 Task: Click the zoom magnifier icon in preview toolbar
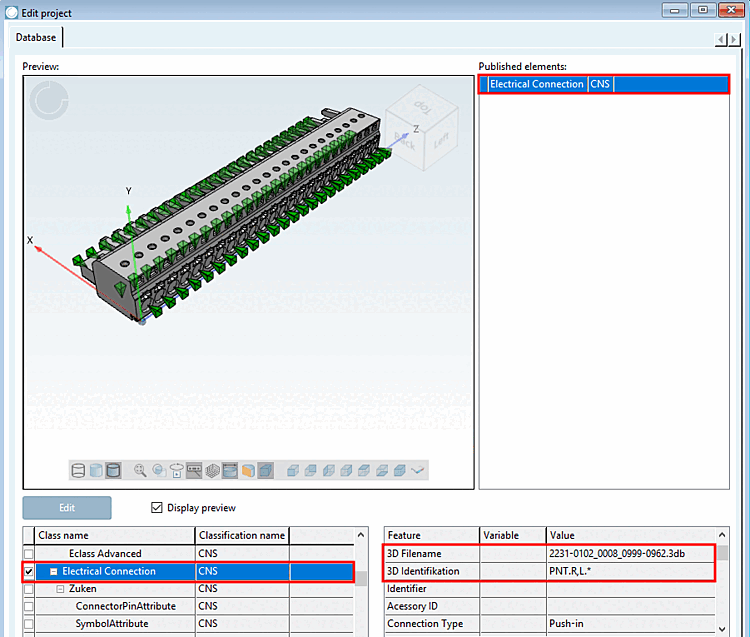(x=140, y=469)
